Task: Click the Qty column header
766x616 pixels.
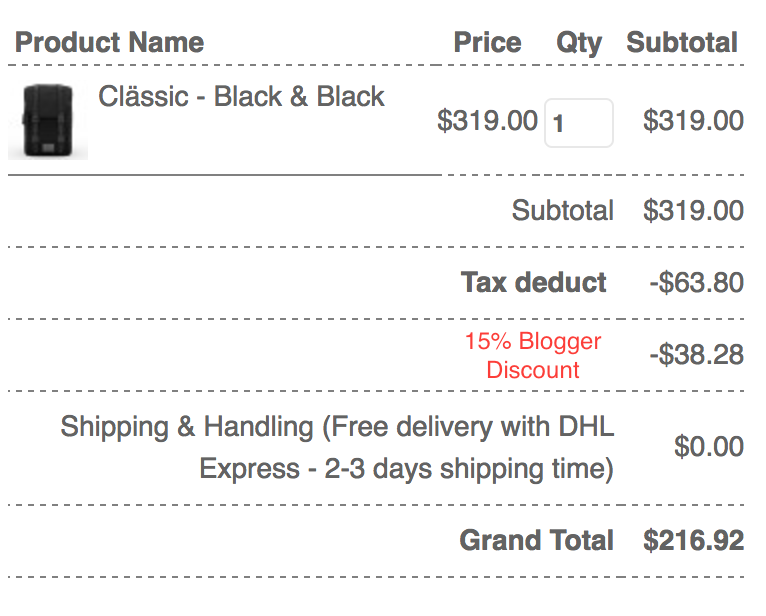Action: coord(579,43)
